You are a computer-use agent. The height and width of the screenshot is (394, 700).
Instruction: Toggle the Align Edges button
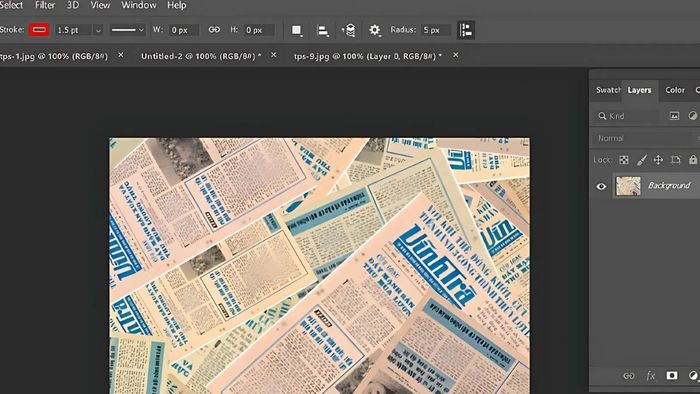[466, 30]
